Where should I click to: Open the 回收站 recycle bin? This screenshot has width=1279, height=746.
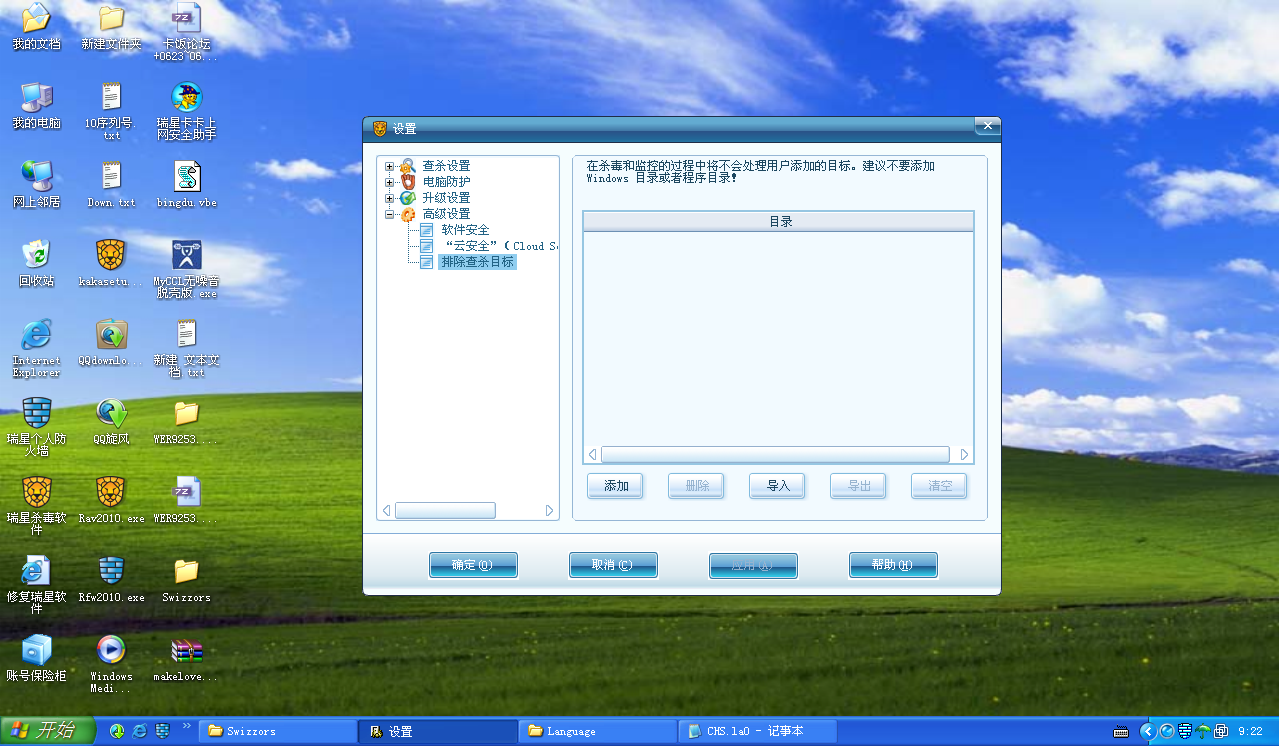[36, 263]
